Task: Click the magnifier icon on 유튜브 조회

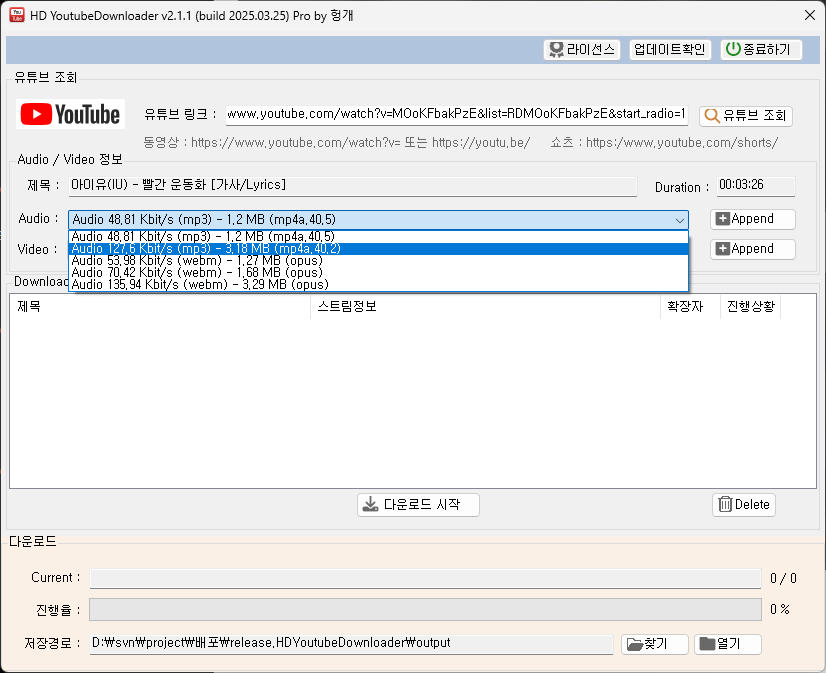Action: (x=712, y=115)
